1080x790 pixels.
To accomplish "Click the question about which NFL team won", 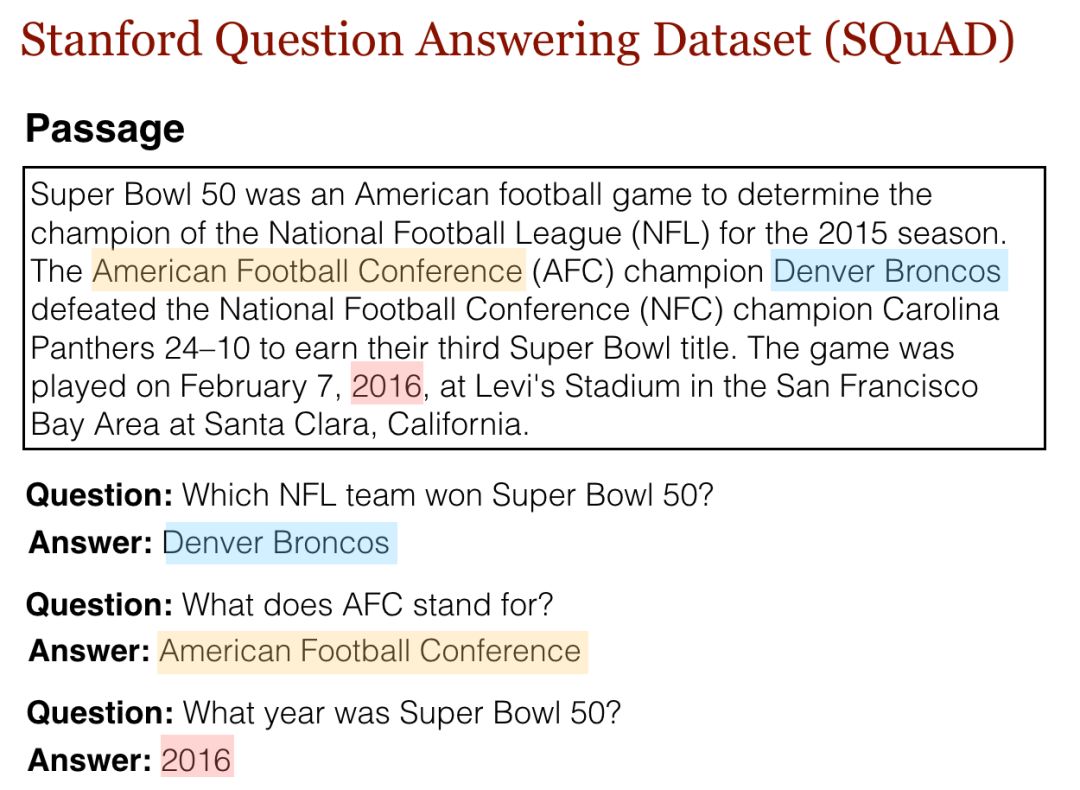I will pos(447,495).
